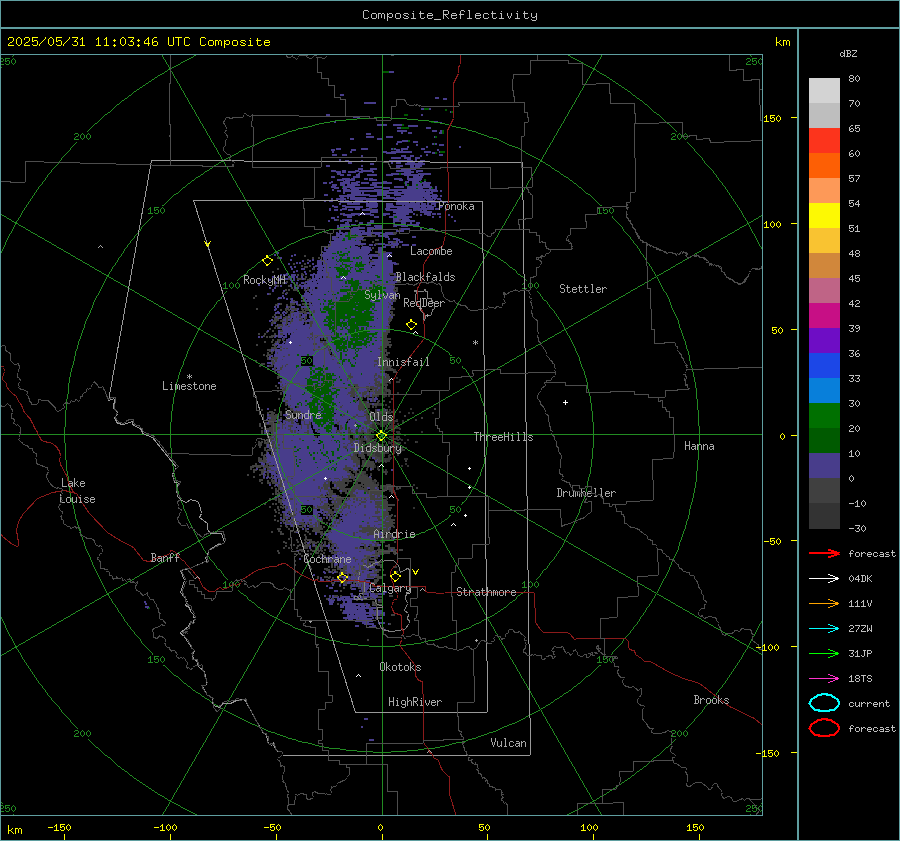900x841 pixels.
Task: Click the -150 value on bottom km axis
Action: coord(59,828)
